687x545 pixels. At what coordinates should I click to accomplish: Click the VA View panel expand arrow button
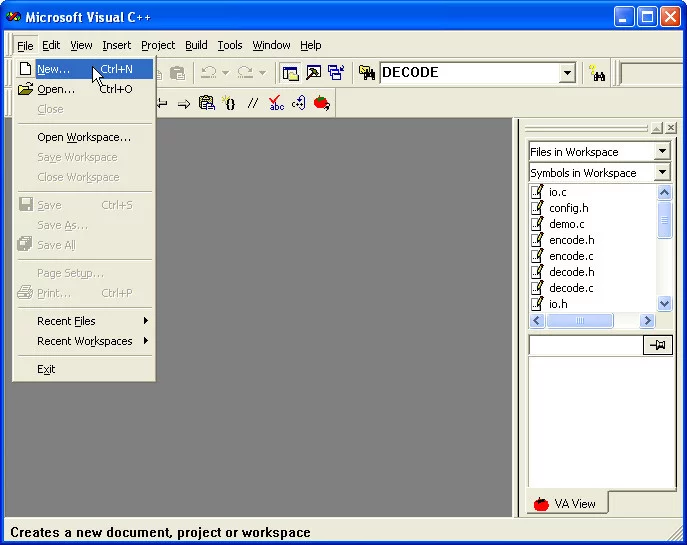click(x=657, y=128)
